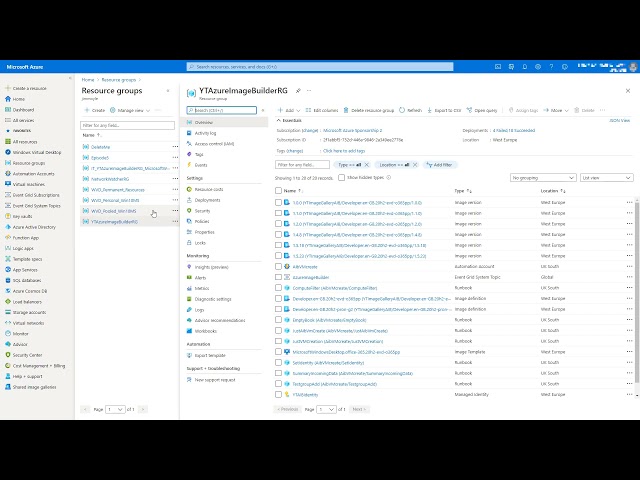Screen dimensions: 640x480
Task: Click here to add tags link
Action: [x=344, y=151]
